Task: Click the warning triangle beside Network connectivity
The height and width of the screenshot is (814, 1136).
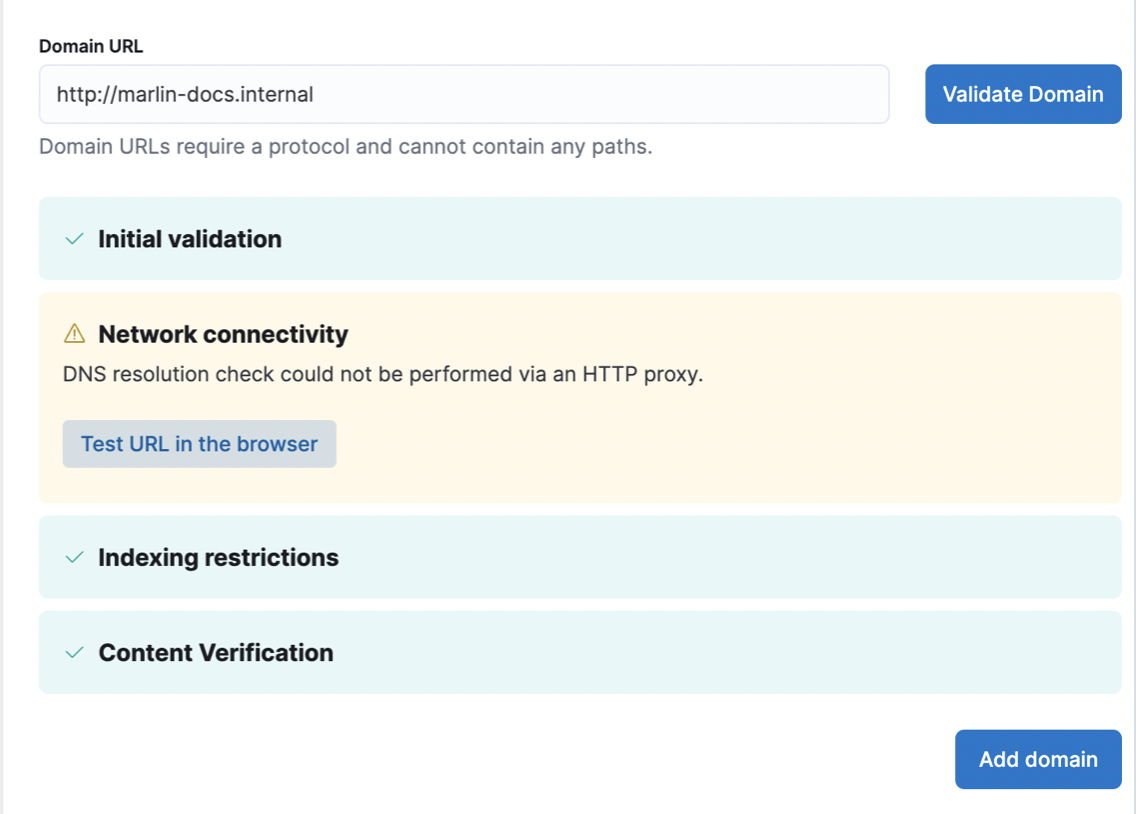Action: coord(73,335)
